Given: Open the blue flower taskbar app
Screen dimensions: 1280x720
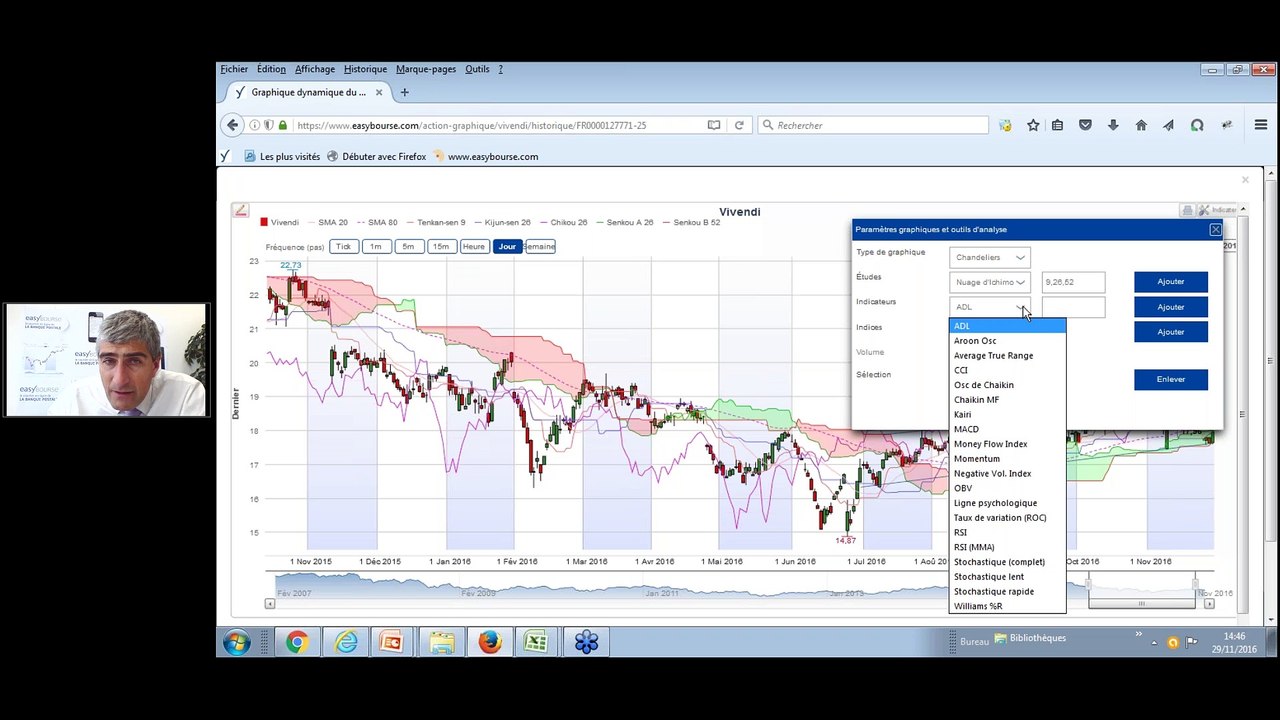Looking at the screenshot, I should [x=586, y=642].
